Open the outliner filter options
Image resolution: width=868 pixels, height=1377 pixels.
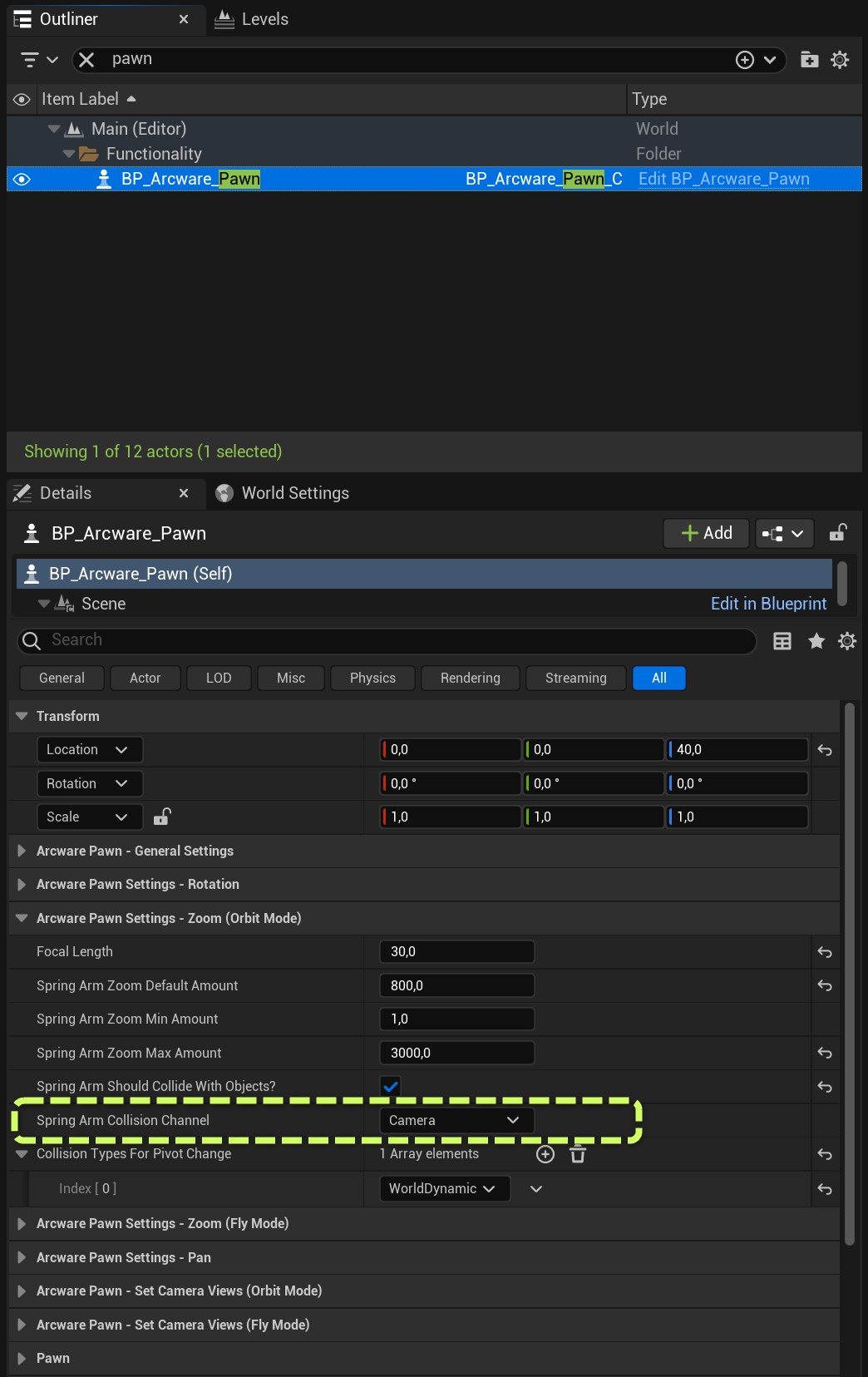(39, 59)
